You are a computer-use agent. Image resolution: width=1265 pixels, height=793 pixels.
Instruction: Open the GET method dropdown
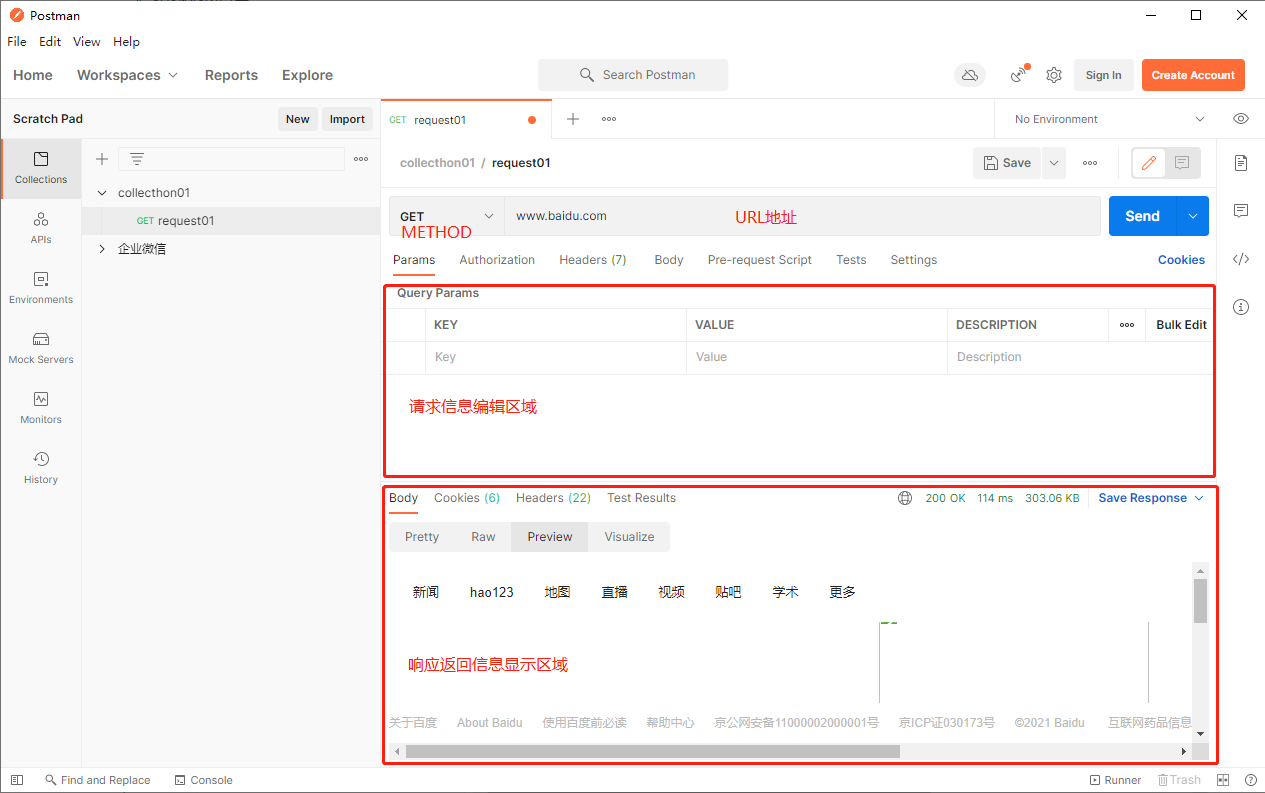[x=446, y=216]
